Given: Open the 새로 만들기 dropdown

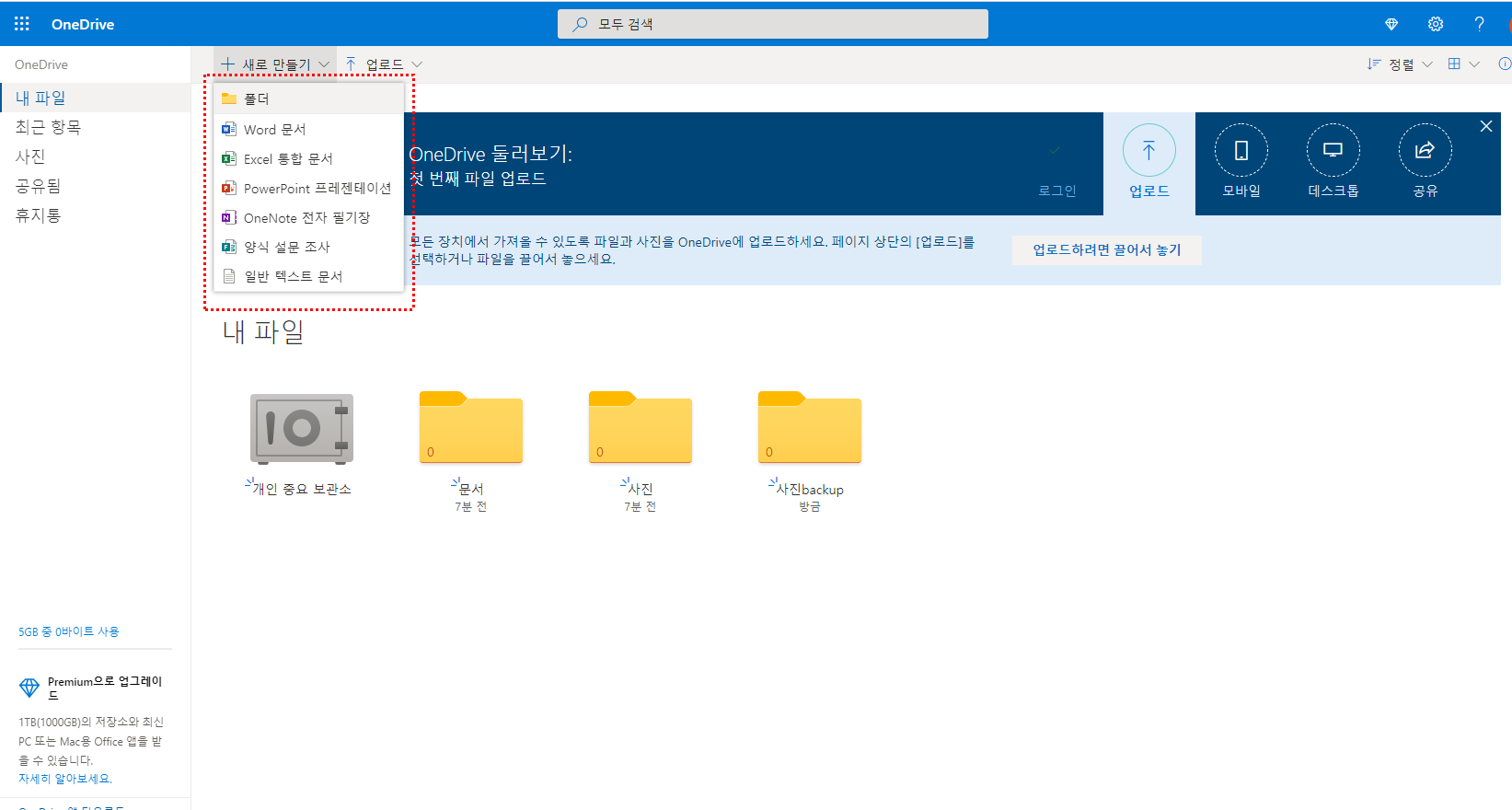Looking at the screenshot, I should coord(275,64).
